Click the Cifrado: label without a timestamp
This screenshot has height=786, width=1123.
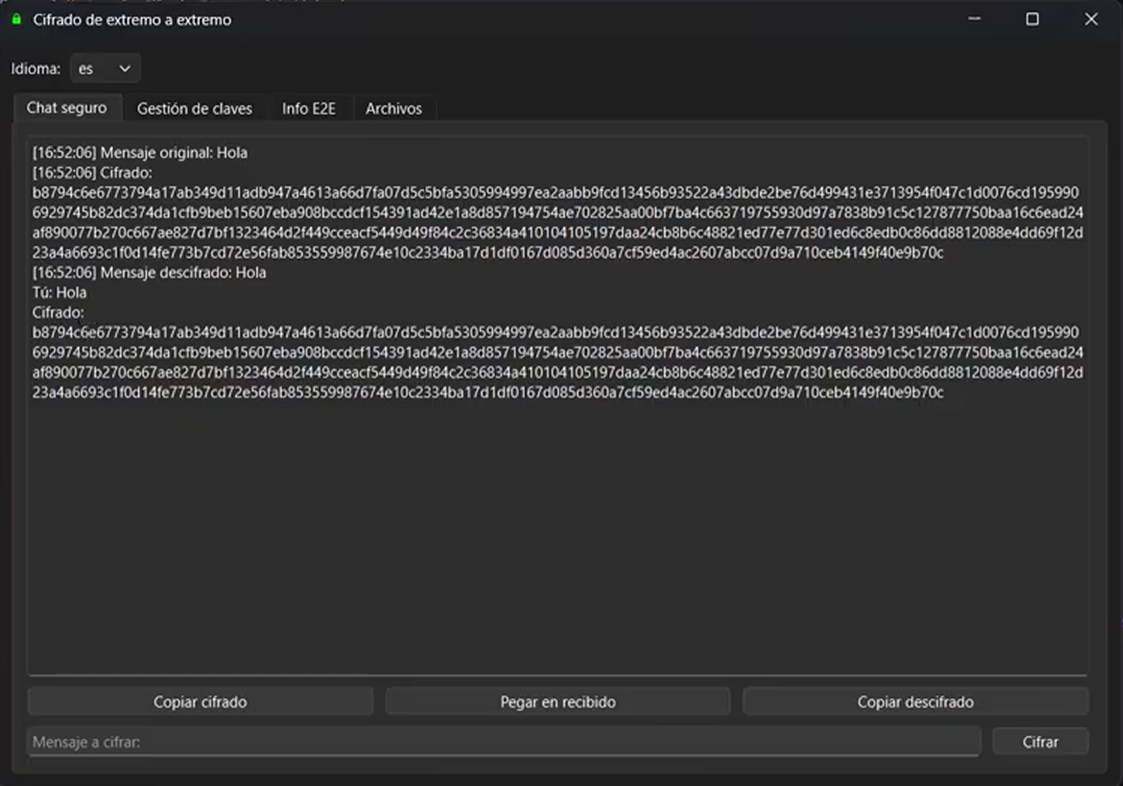(x=58, y=313)
